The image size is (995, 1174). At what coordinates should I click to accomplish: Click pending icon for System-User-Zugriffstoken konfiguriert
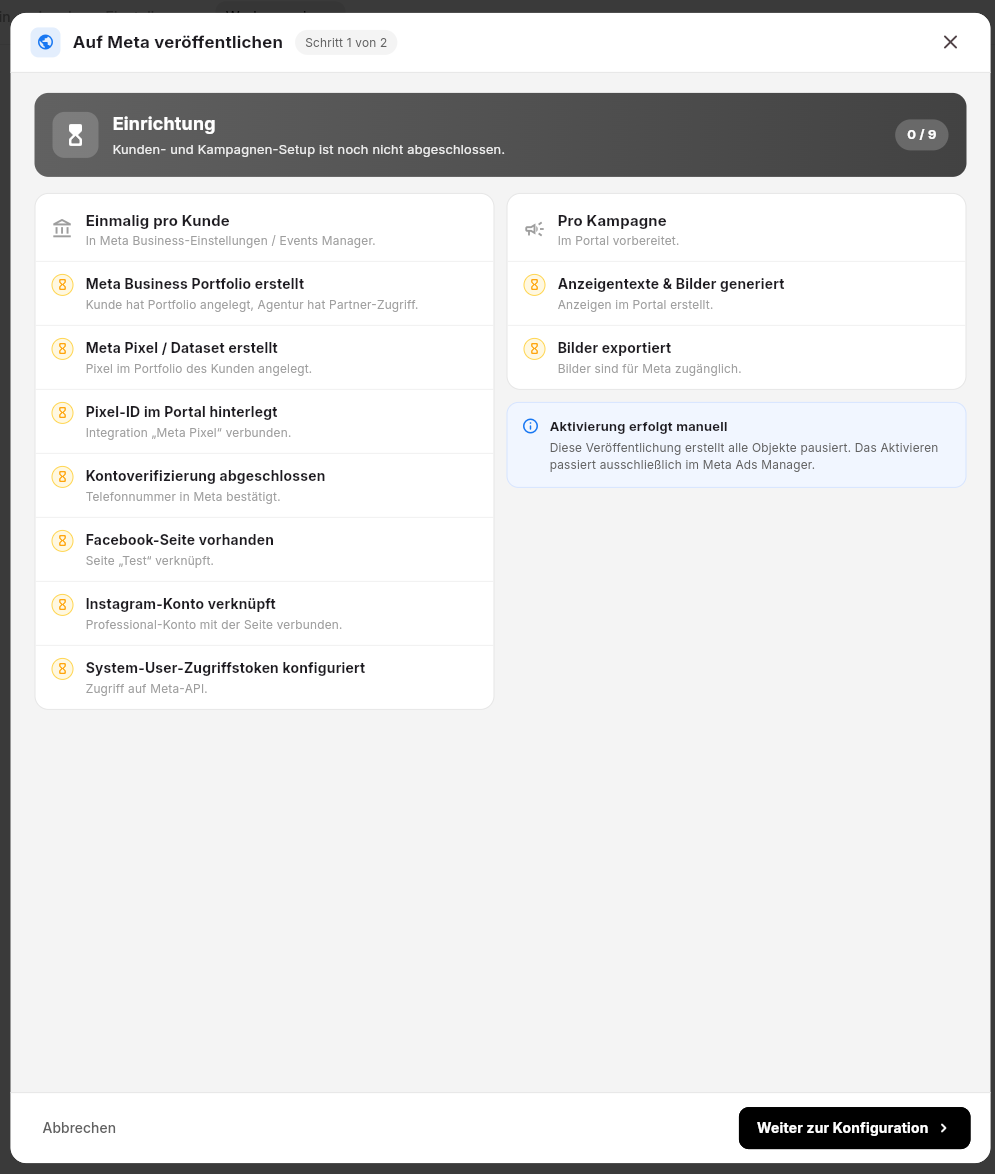click(62, 669)
